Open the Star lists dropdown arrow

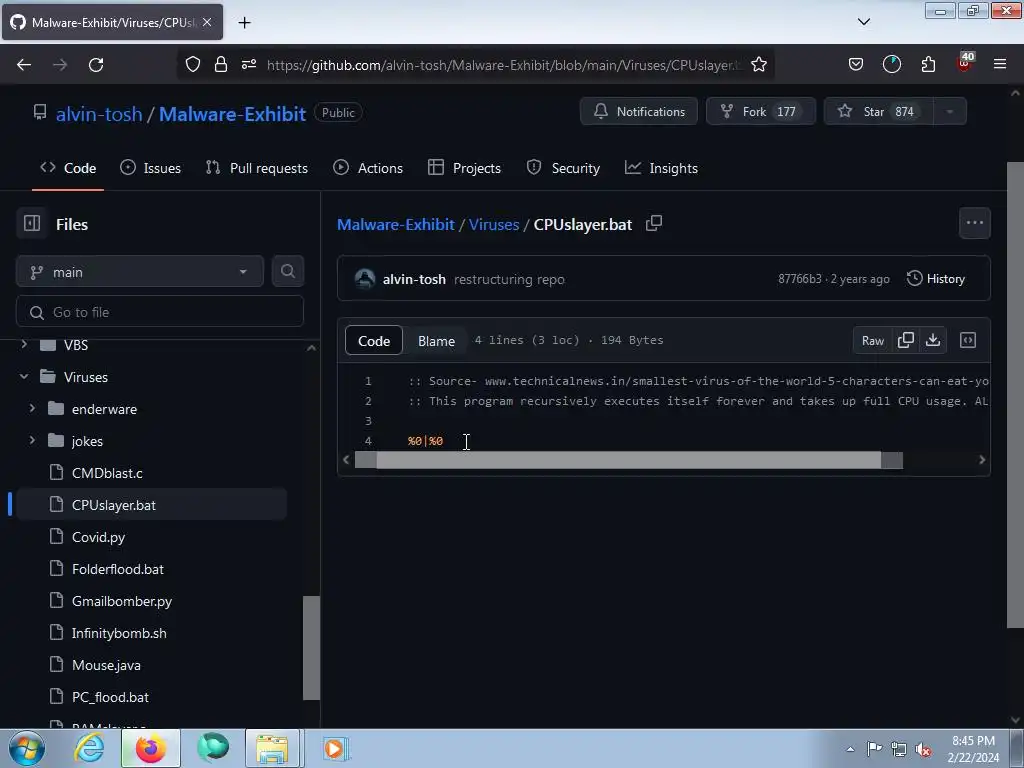950,112
